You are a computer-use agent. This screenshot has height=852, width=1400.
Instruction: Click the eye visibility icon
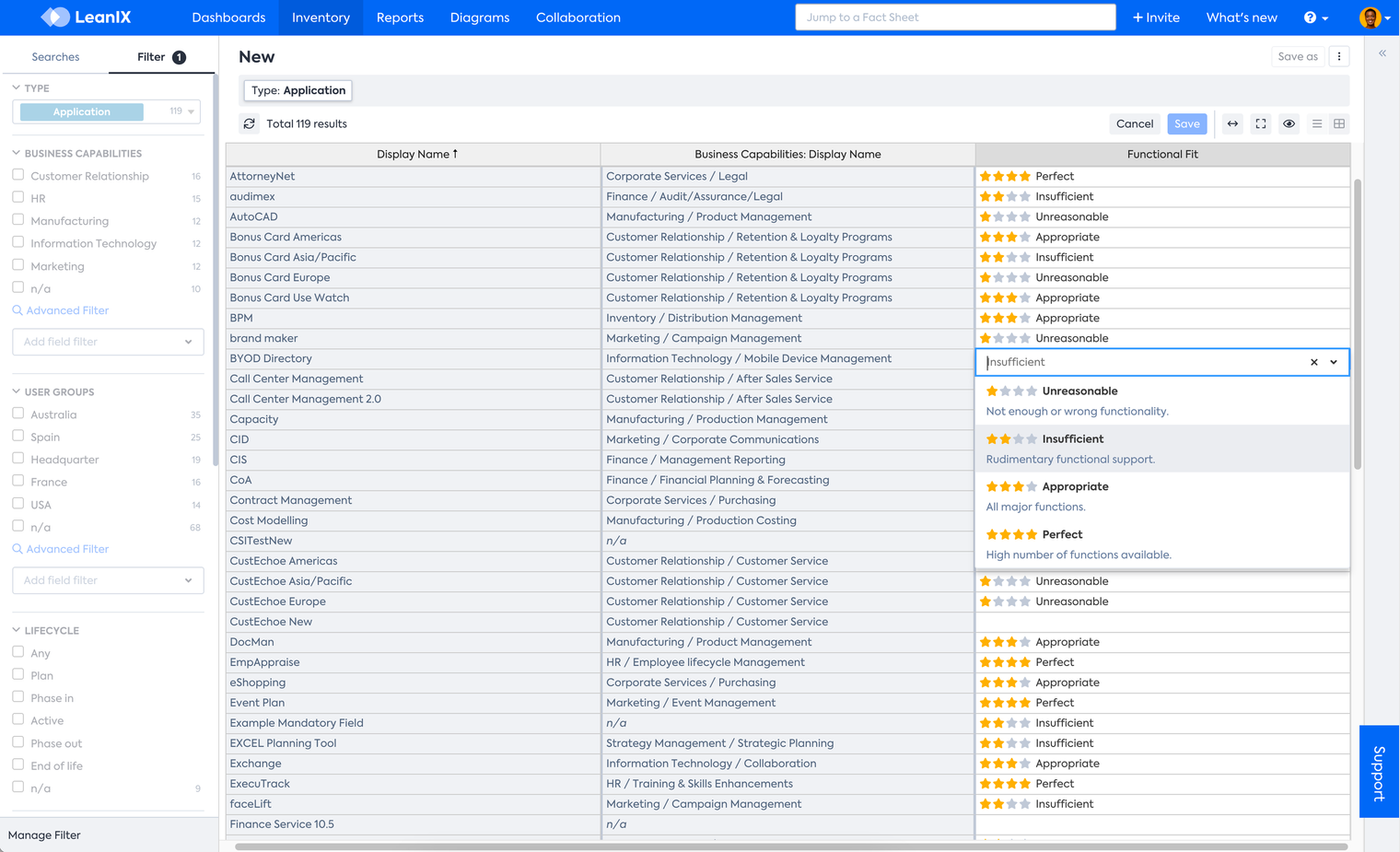(x=1289, y=123)
